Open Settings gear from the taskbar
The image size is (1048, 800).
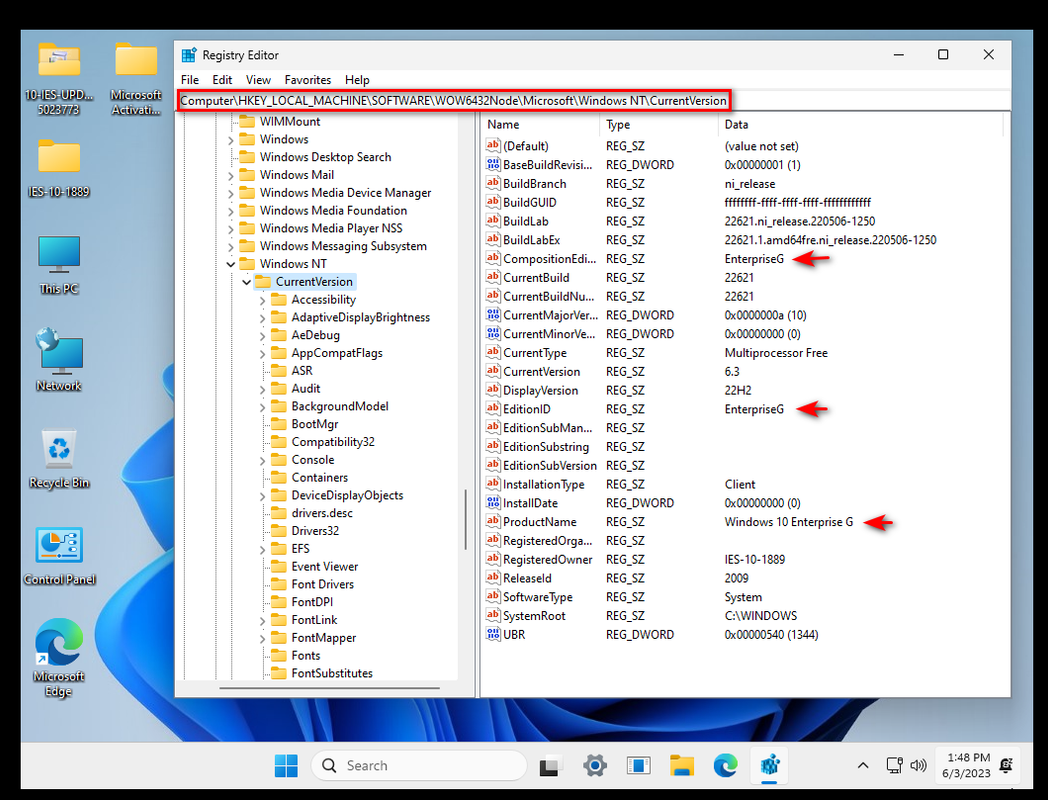pyautogui.click(x=594, y=765)
